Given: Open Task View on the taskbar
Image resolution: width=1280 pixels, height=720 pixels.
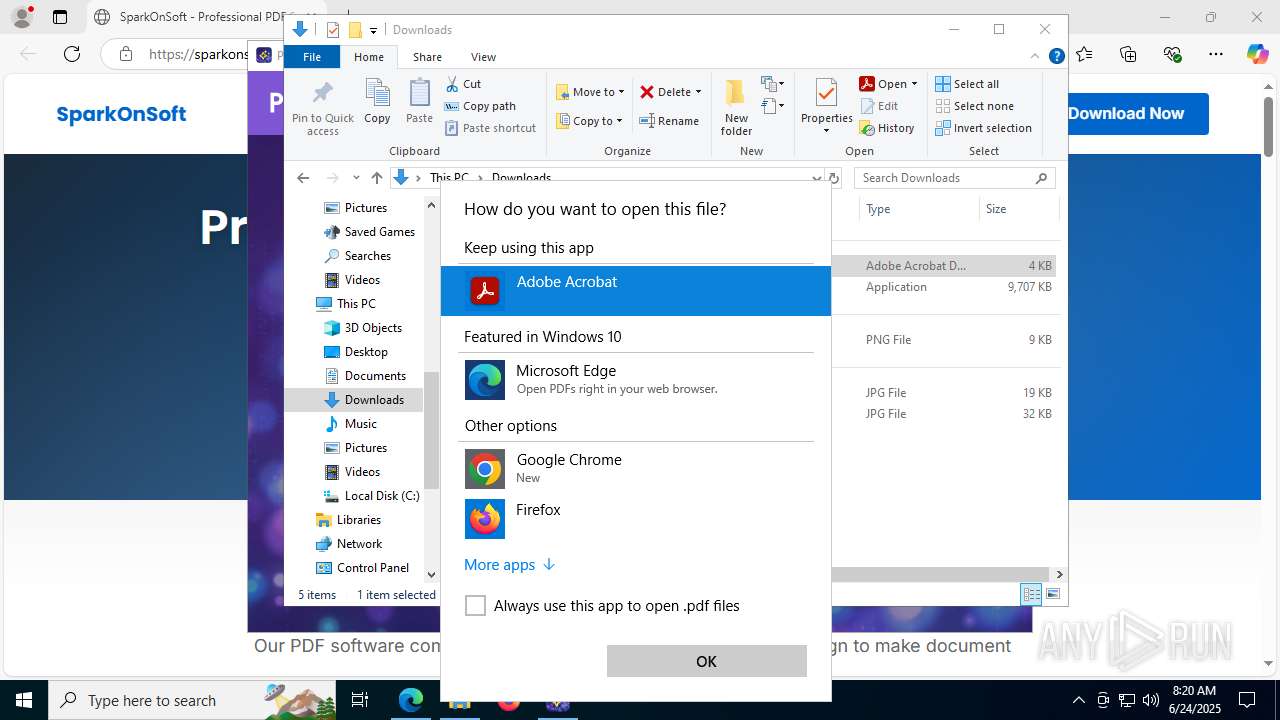Looking at the screenshot, I should pyautogui.click(x=360, y=700).
